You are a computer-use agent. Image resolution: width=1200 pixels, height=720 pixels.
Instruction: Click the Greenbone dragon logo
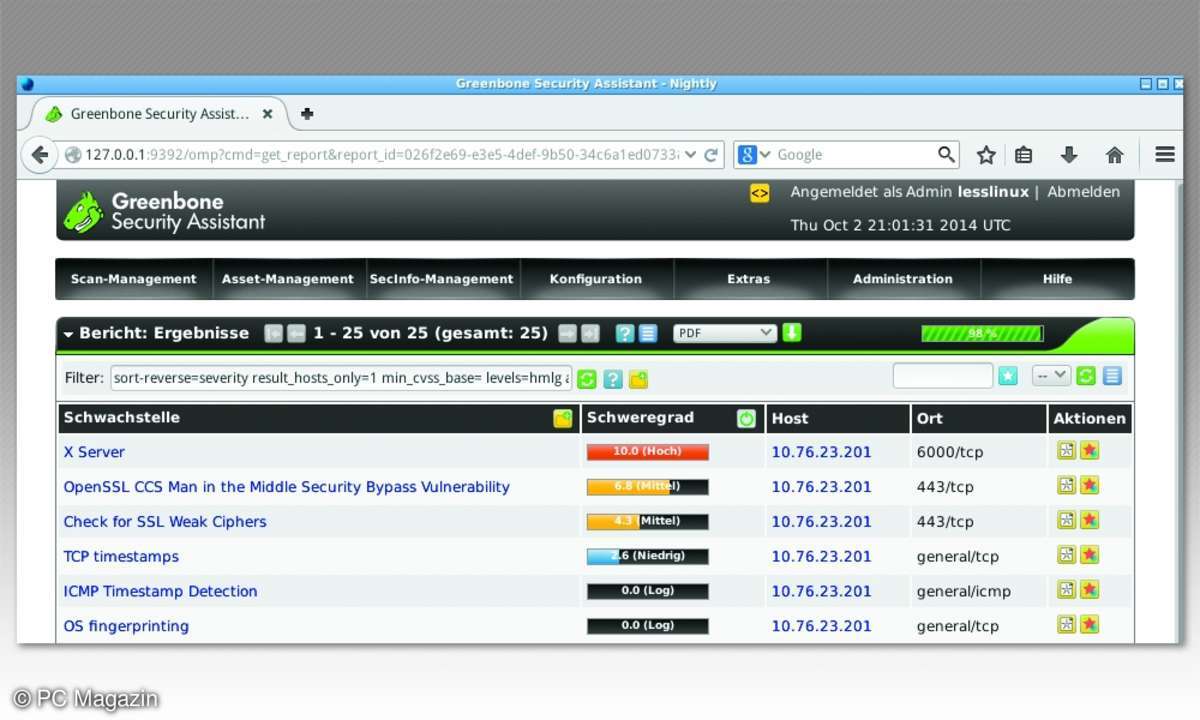coord(84,212)
